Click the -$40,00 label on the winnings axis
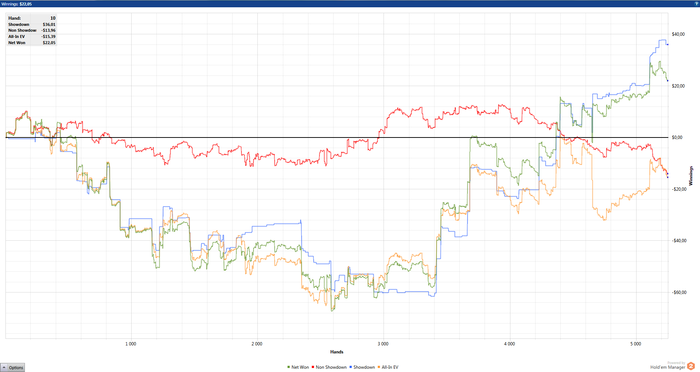 (x=678, y=241)
